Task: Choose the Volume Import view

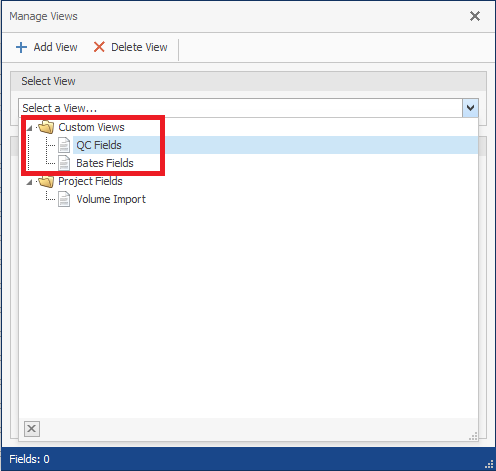Action: point(111,199)
